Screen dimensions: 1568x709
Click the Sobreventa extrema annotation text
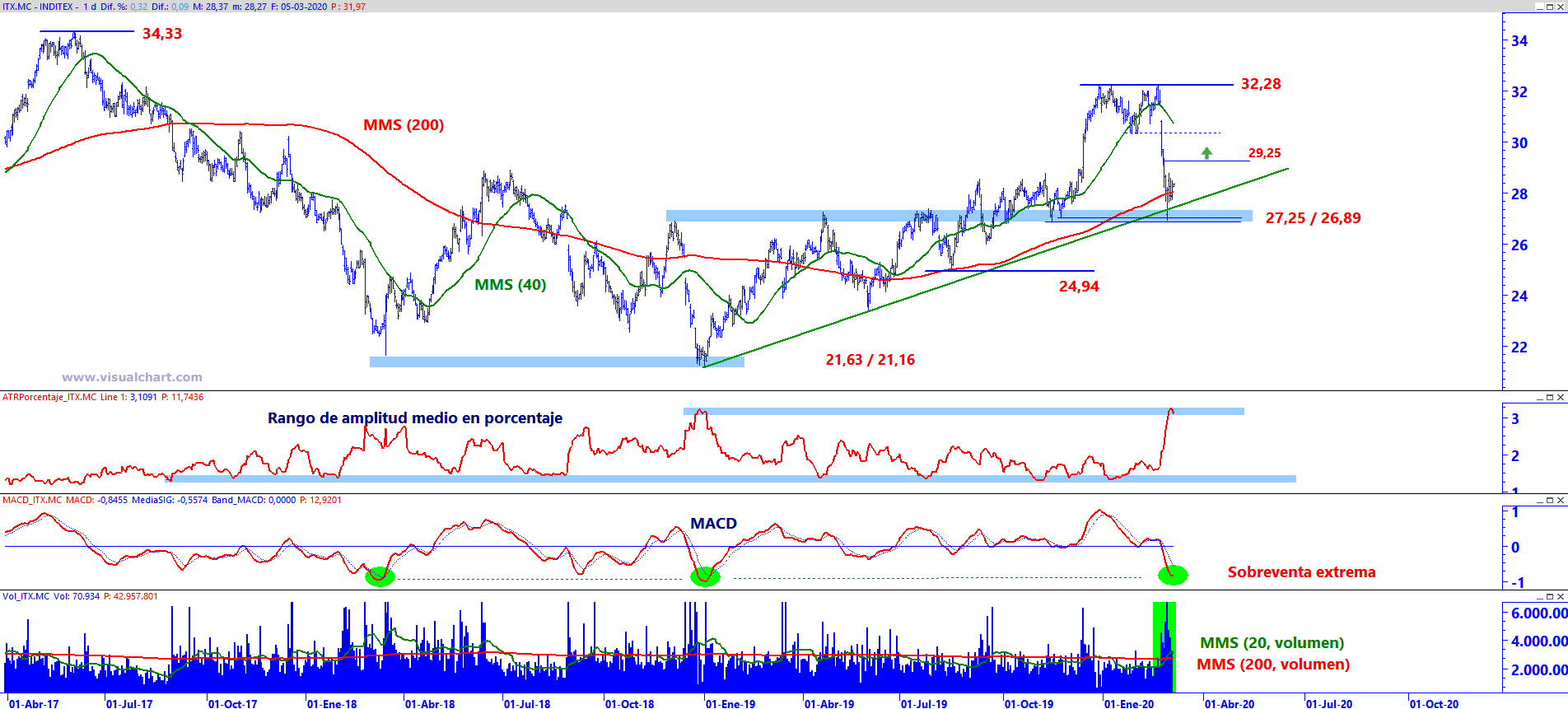[x=1301, y=572]
